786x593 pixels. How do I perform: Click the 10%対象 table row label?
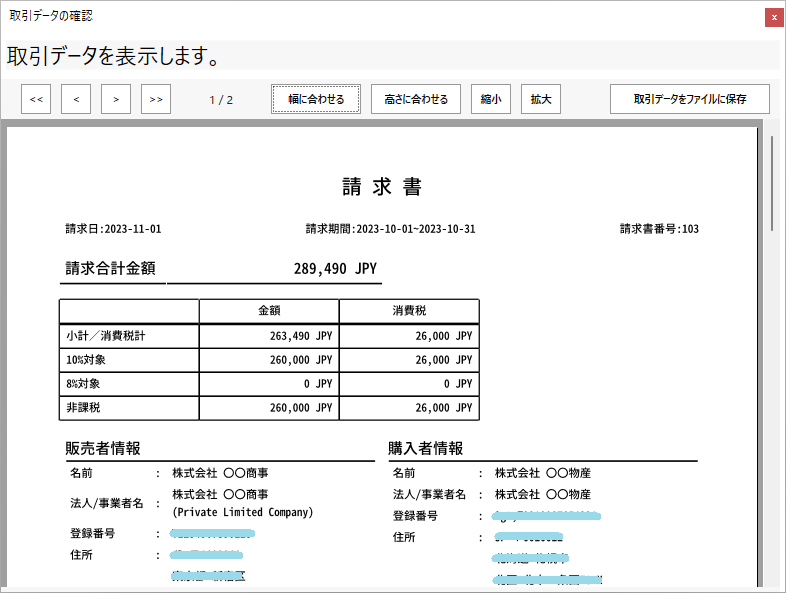coord(86,360)
